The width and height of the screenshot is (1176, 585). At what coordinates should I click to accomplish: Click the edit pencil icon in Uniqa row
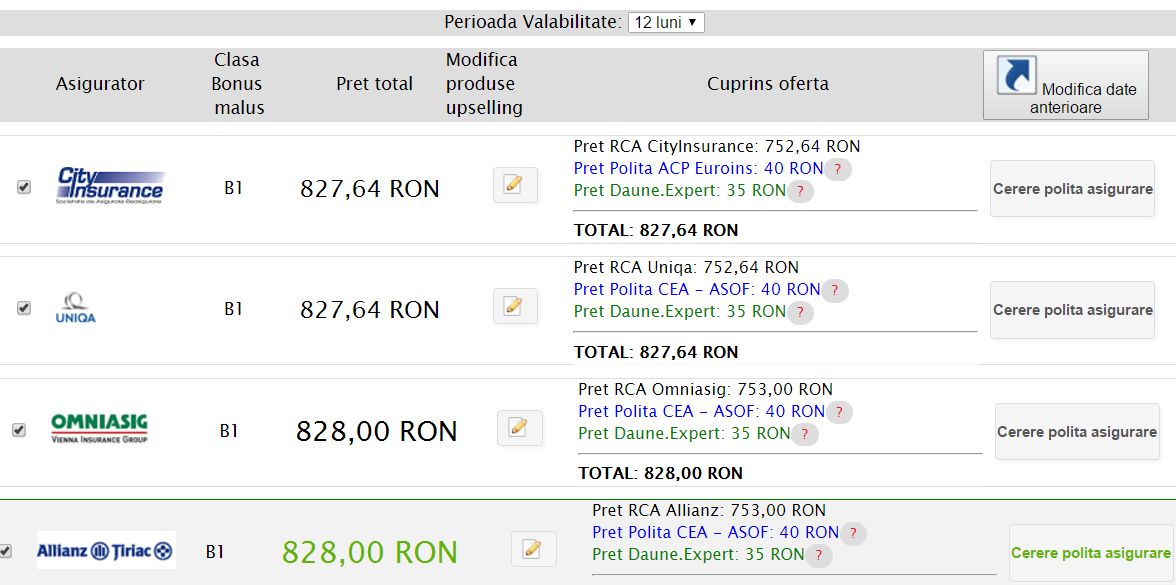pos(515,306)
